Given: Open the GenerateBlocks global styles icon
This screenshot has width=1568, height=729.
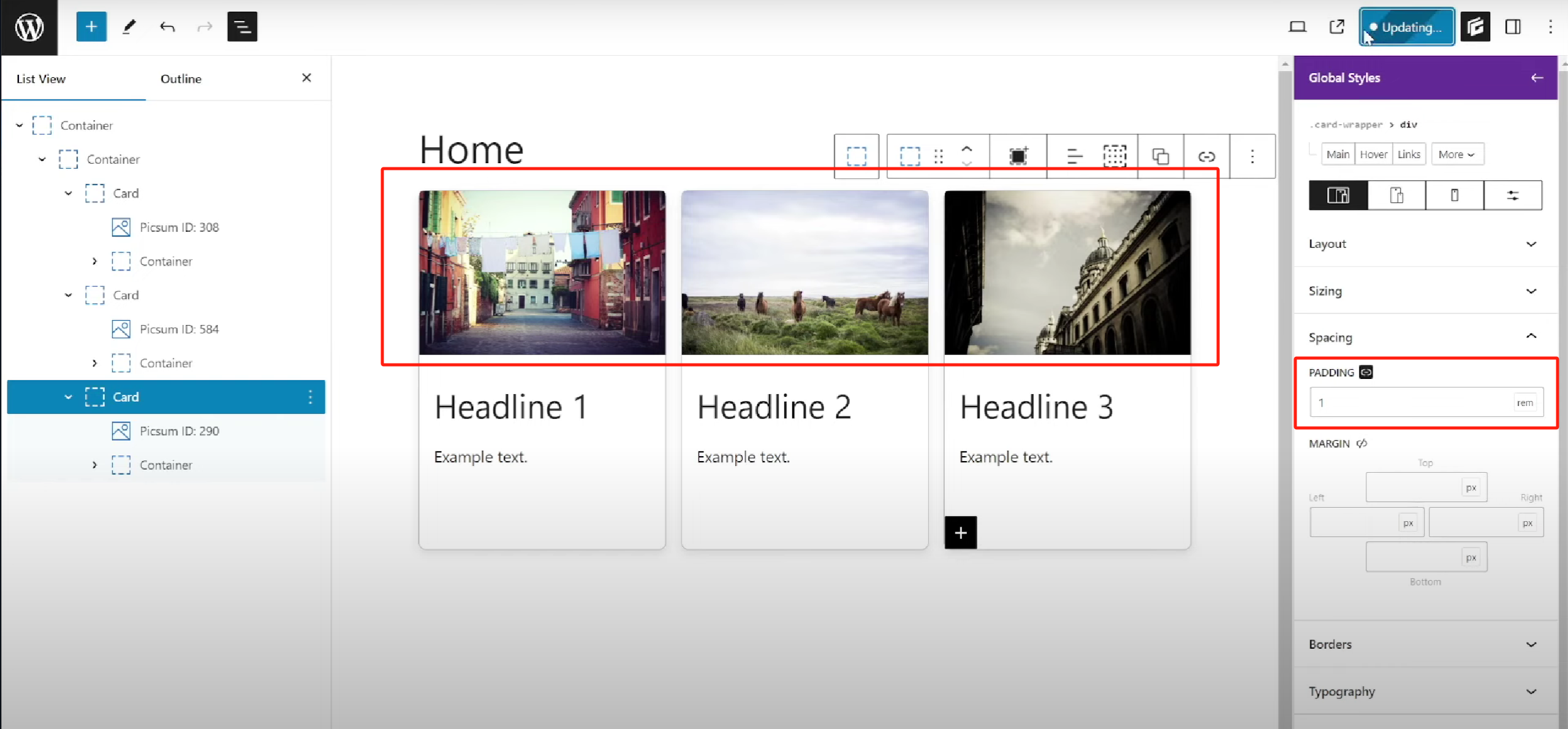Looking at the screenshot, I should [1474, 27].
